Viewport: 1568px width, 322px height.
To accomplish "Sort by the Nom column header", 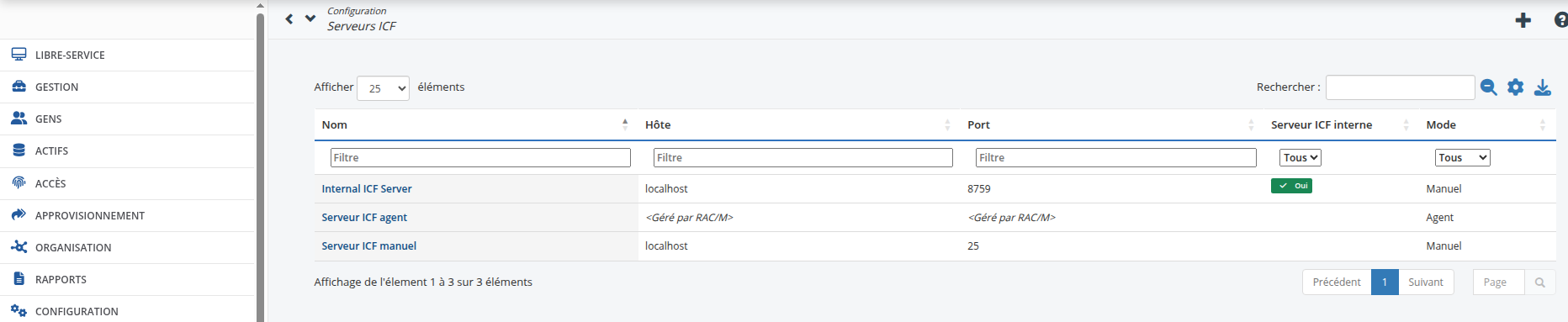I will (x=476, y=124).
